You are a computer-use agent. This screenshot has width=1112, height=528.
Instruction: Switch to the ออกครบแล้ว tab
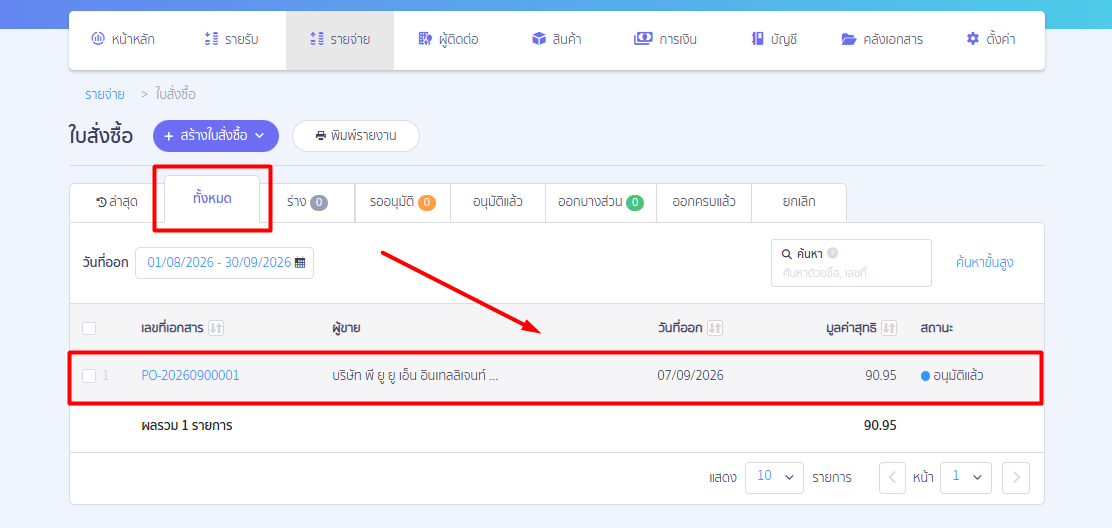click(704, 203)
